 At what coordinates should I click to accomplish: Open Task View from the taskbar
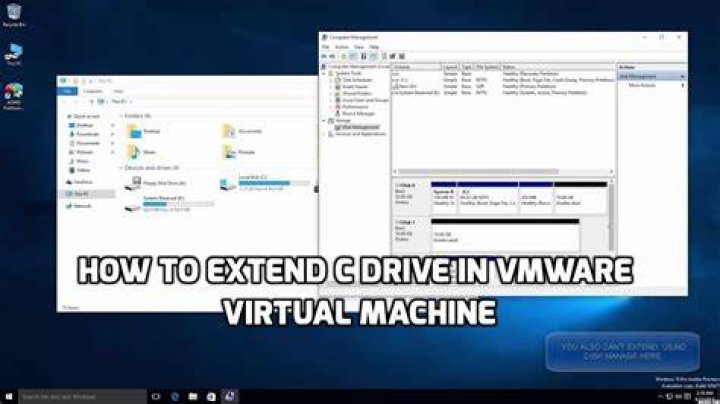pyautogui.click(x=156, y=396)
